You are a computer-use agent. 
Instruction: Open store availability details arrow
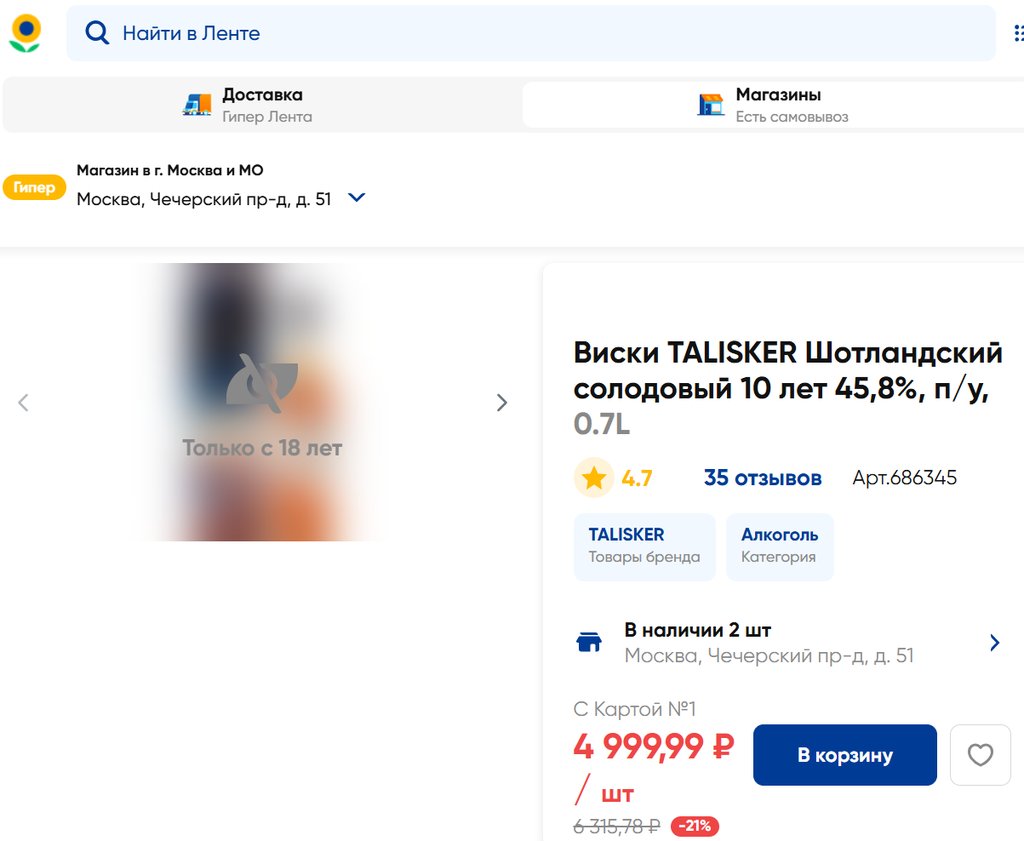tap(995, 643)
